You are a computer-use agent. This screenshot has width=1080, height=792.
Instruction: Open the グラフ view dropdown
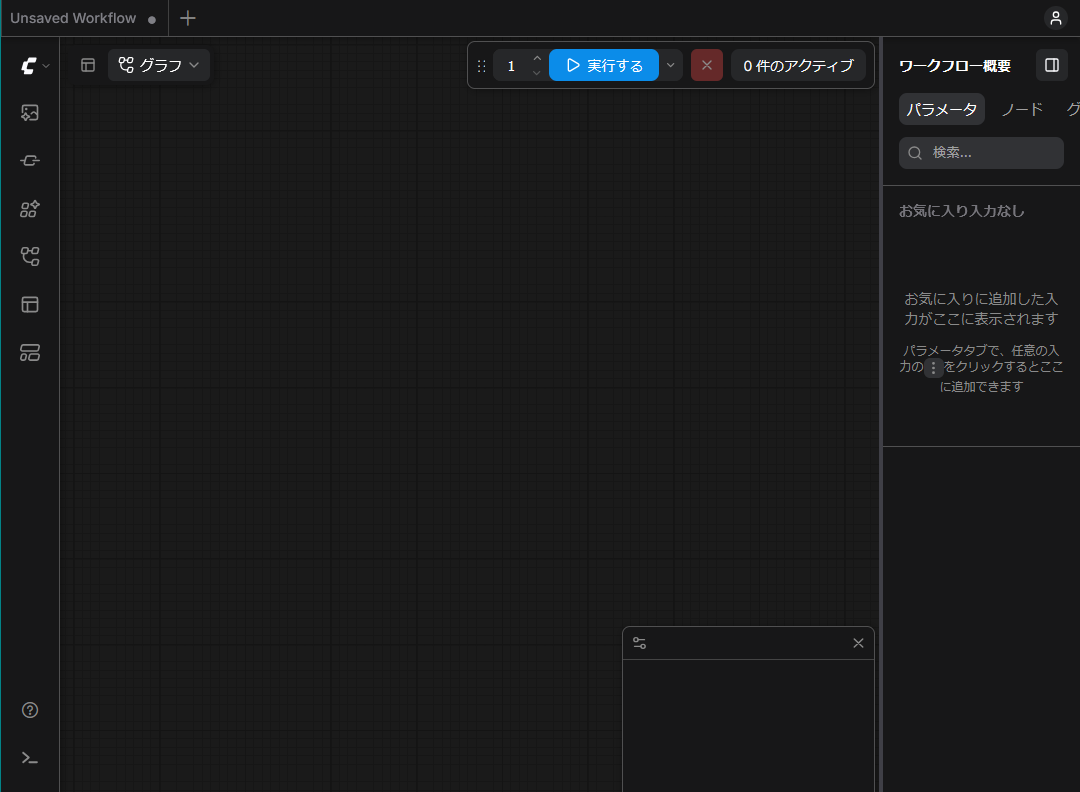(x=159, y=65)
